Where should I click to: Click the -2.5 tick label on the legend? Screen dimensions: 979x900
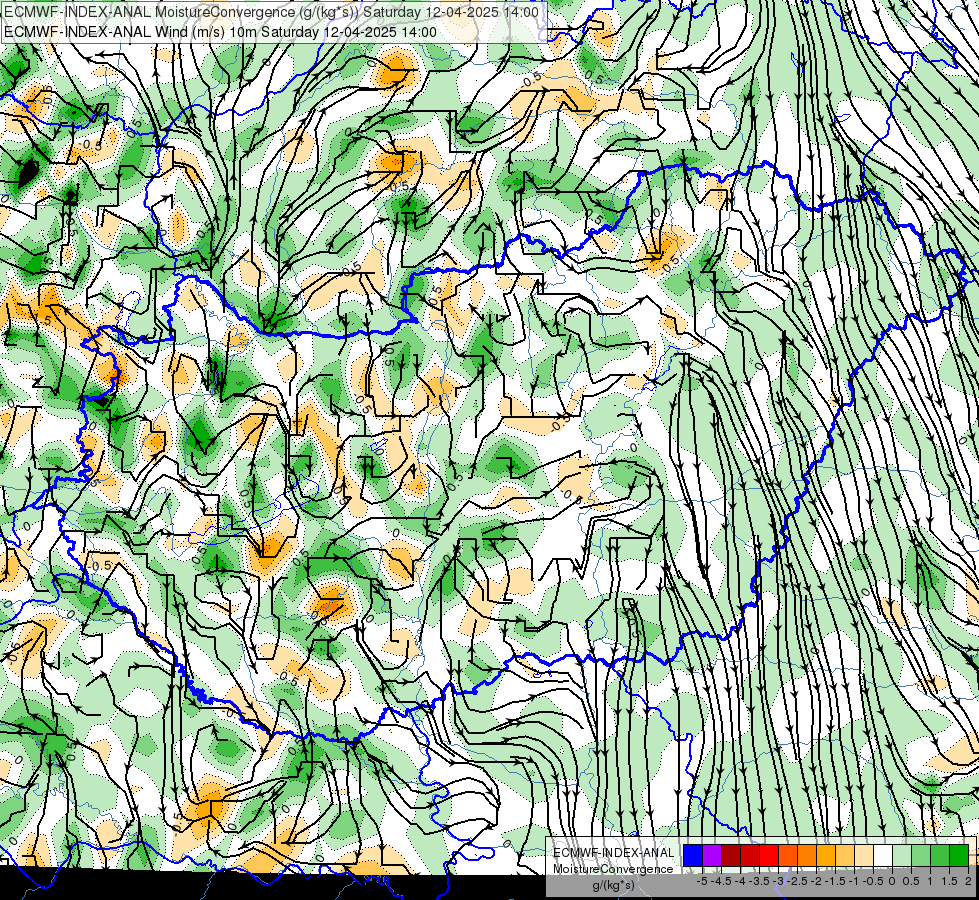[x=797, y=881]
